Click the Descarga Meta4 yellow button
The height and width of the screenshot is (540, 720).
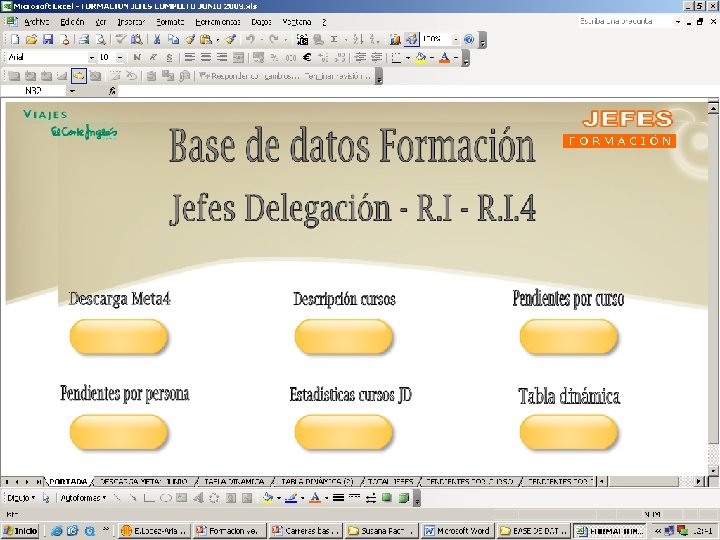pyautogui.click(x=119, y=337)
